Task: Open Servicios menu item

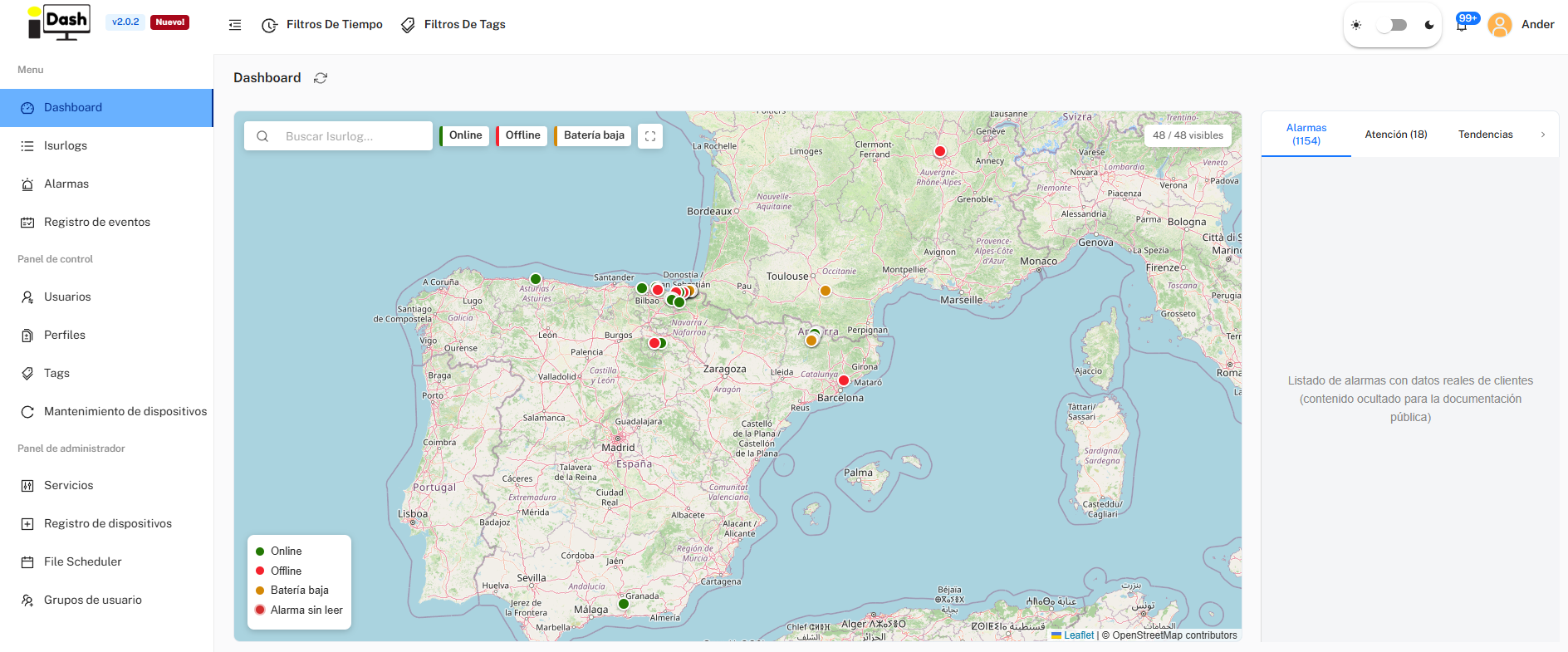Action: click(106, 486)
